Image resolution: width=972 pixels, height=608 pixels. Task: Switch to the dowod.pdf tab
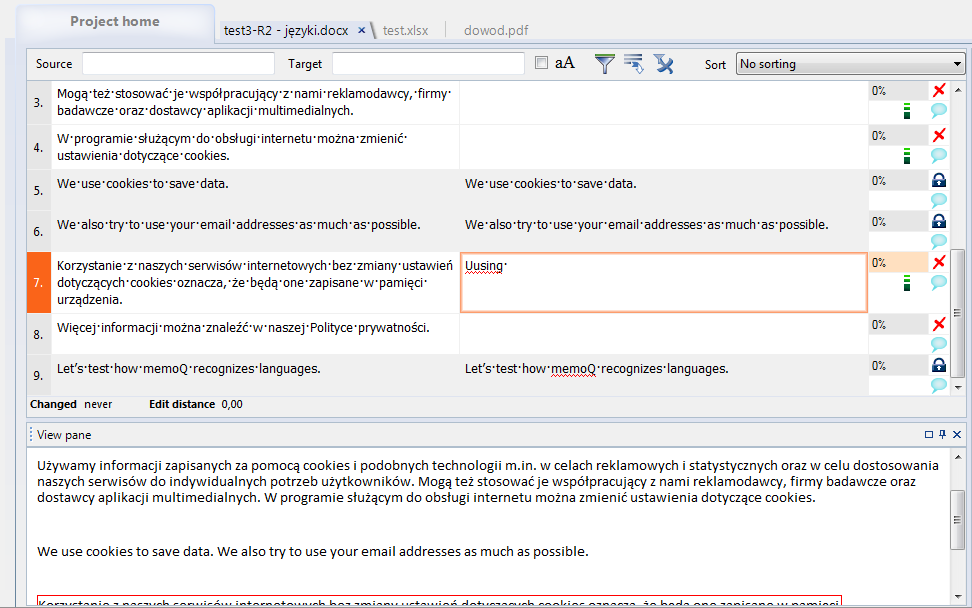[x=496, y=31]
